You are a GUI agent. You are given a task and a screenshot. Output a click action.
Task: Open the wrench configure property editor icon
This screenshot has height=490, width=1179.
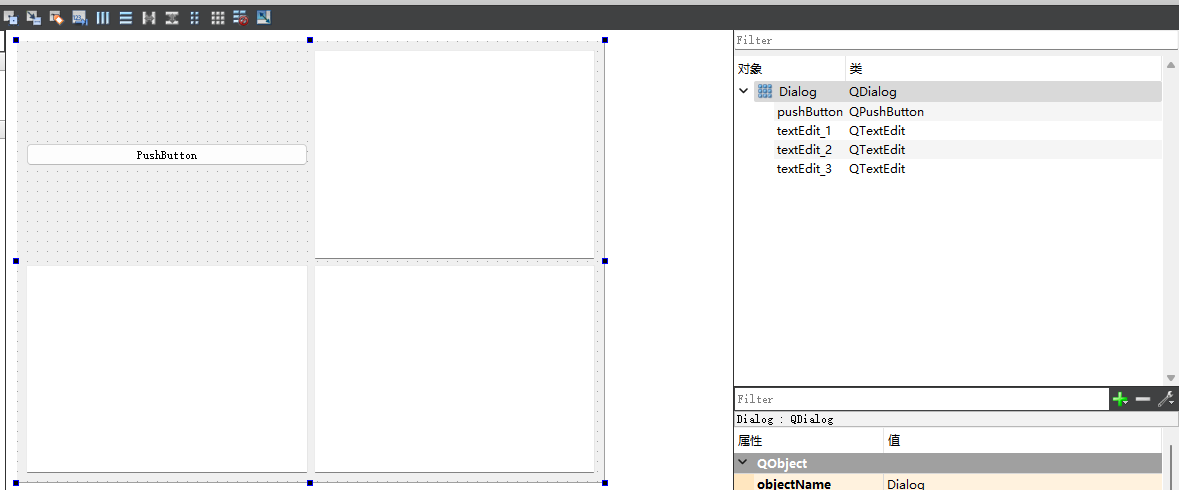(x=1166, y=399)
